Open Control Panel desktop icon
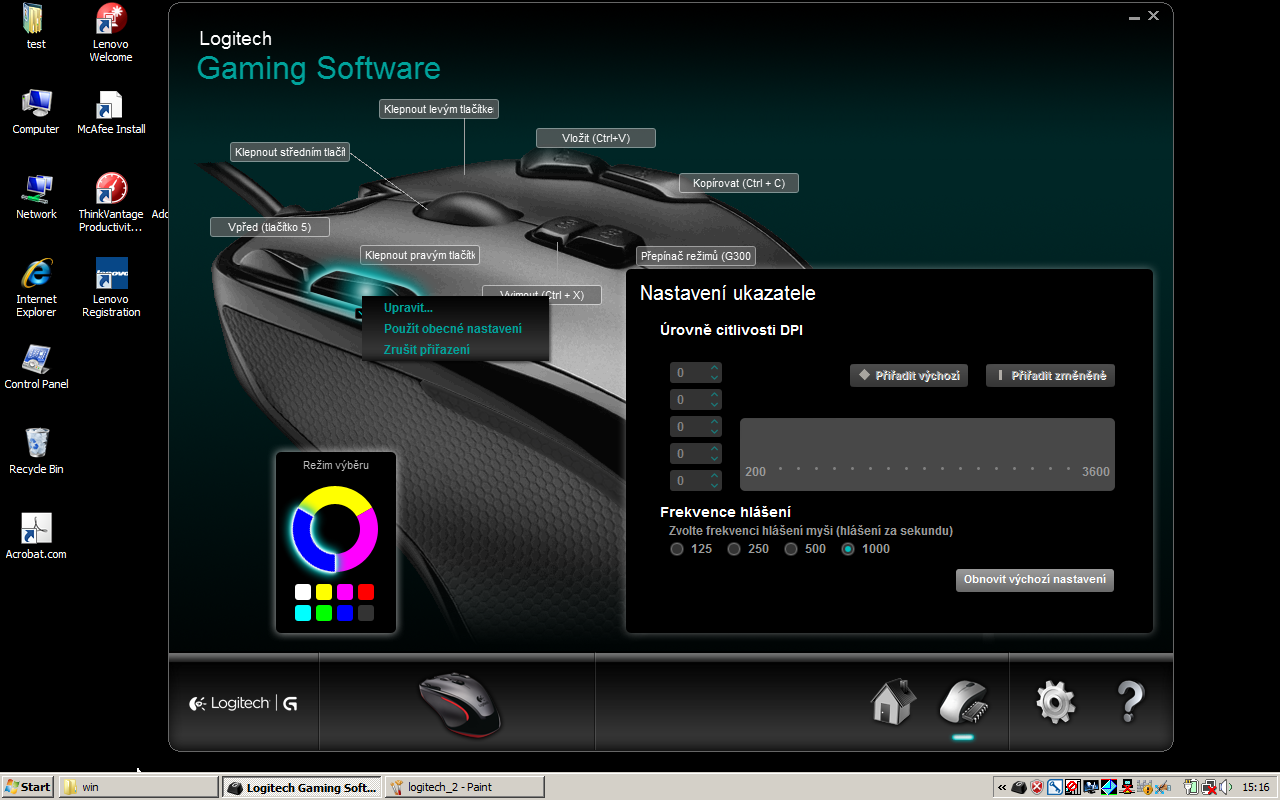 point(36,366)
